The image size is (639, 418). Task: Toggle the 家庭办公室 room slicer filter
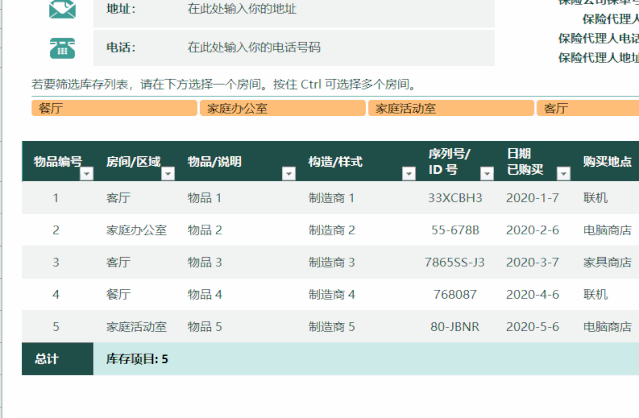click(x=281, y=108)
